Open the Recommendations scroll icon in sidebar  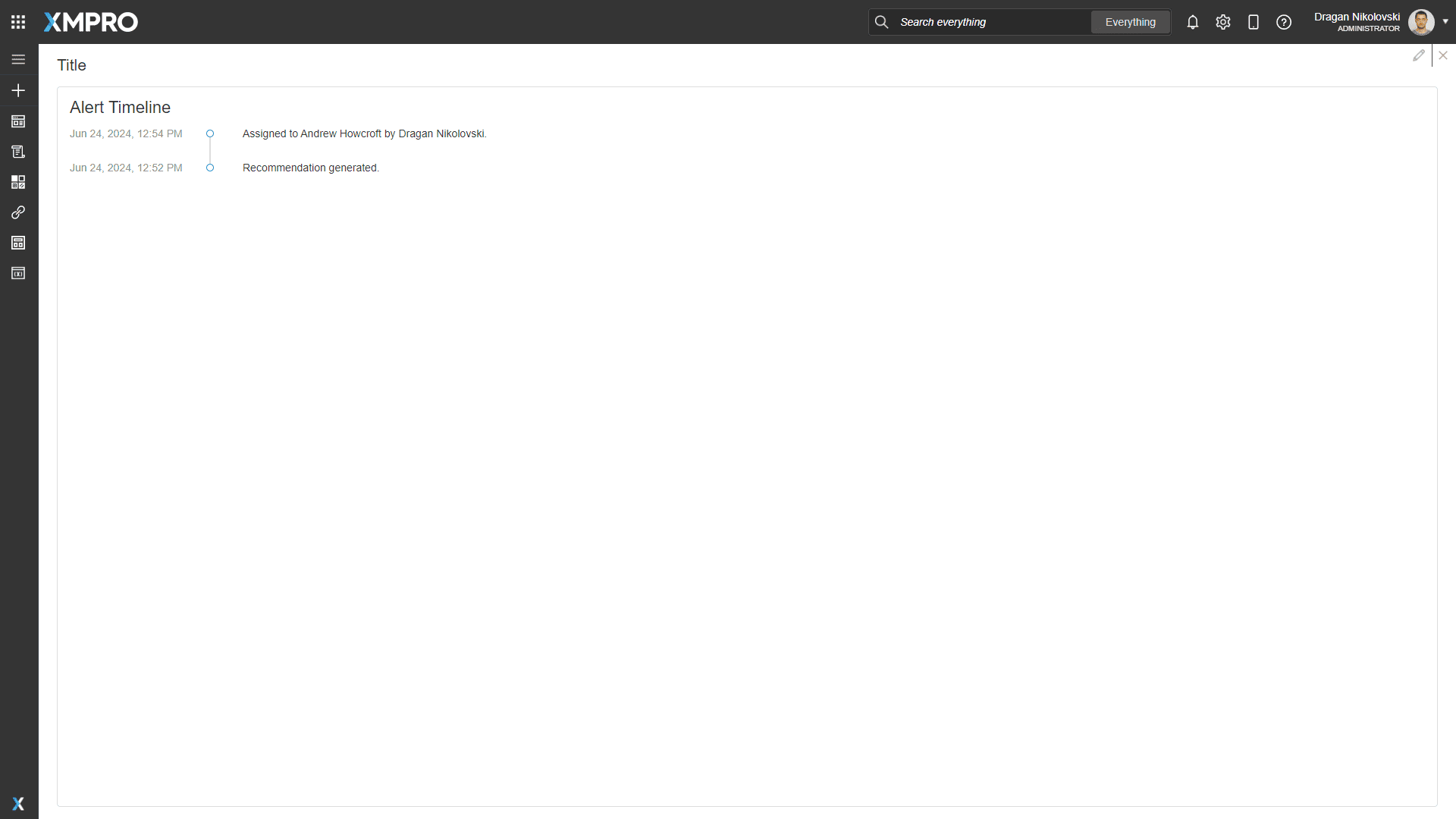[18, 152]
